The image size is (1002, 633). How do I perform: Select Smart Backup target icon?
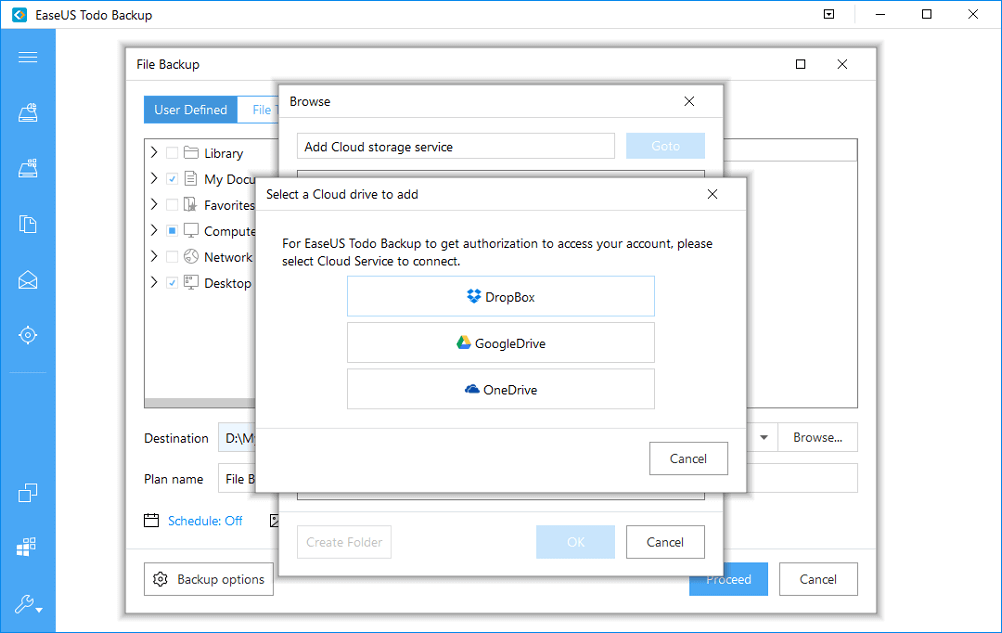pyautogui.click(x=27, y=335)
